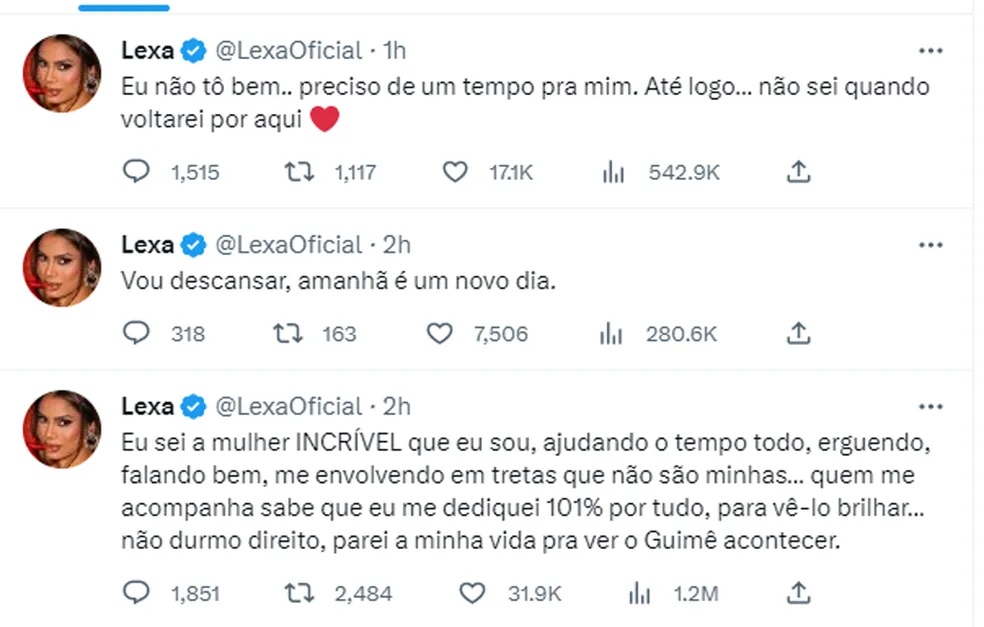Like the 'Eu não tô bem' tweet
The image size is (984, 627).
click(455, 172)
